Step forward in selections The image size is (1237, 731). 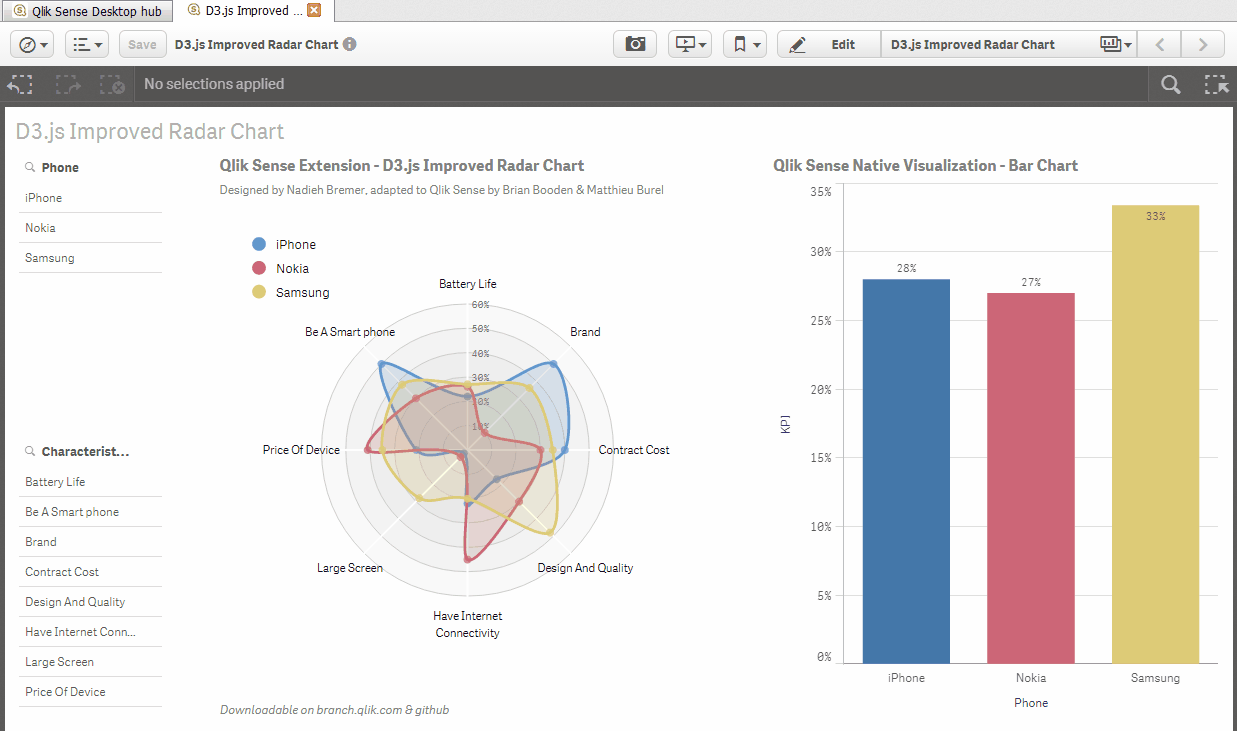click(68, 85)
